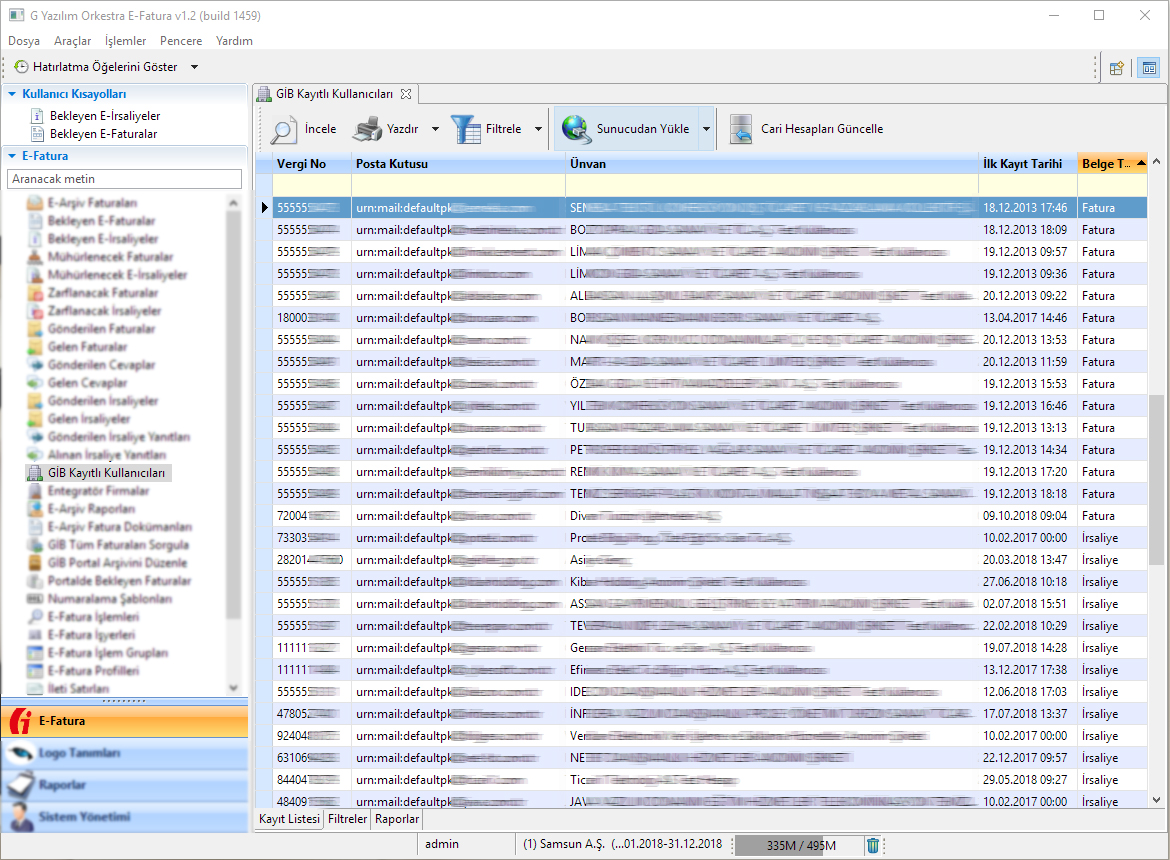Image resolution: width=1170 pixels, height=860 pixels.
Task: Switch to the Filtreler tab
Action: point(347,819)
